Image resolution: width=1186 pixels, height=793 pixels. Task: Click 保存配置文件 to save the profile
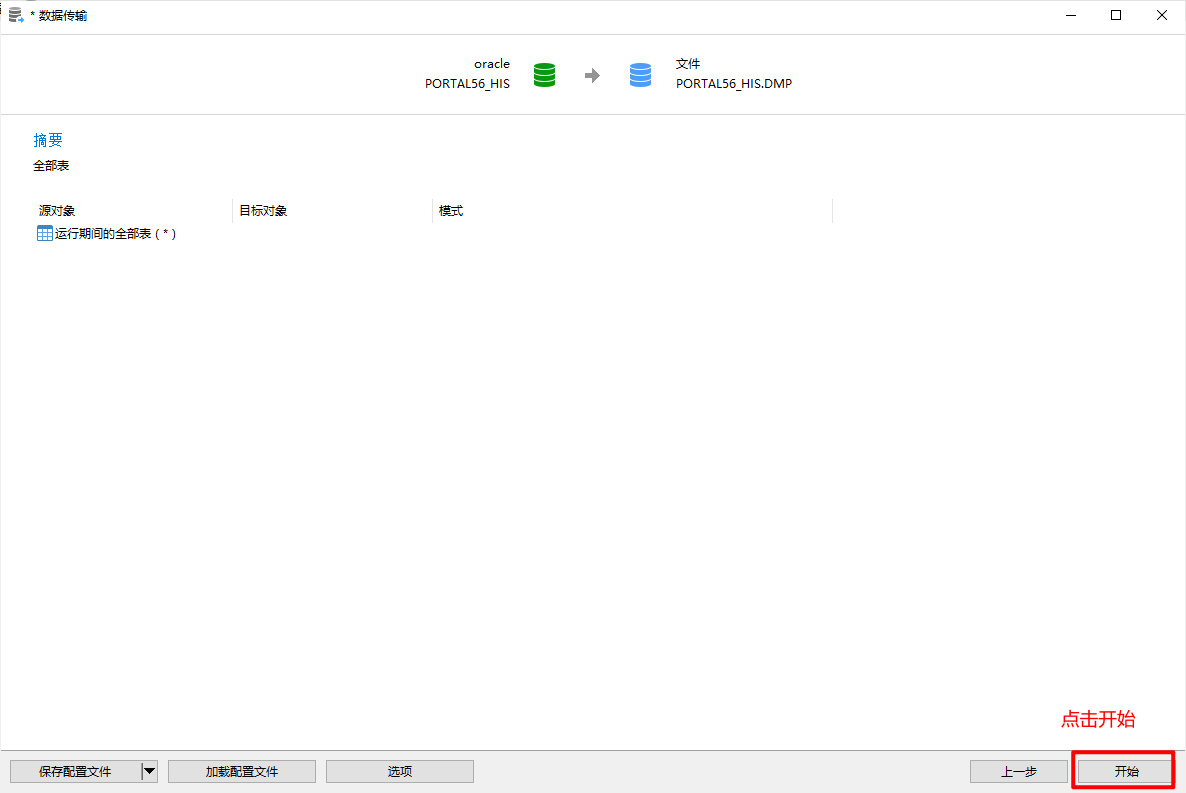point(75,771)
